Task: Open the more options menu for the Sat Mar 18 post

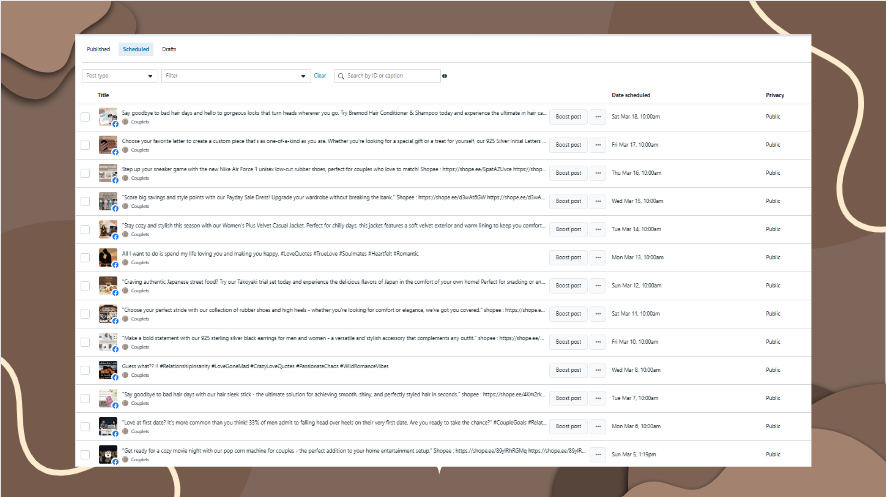Action: tap(598, 117)
